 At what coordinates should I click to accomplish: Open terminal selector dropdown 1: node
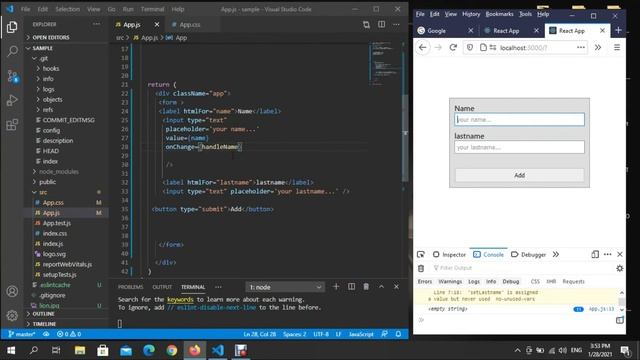pos(284,287)
